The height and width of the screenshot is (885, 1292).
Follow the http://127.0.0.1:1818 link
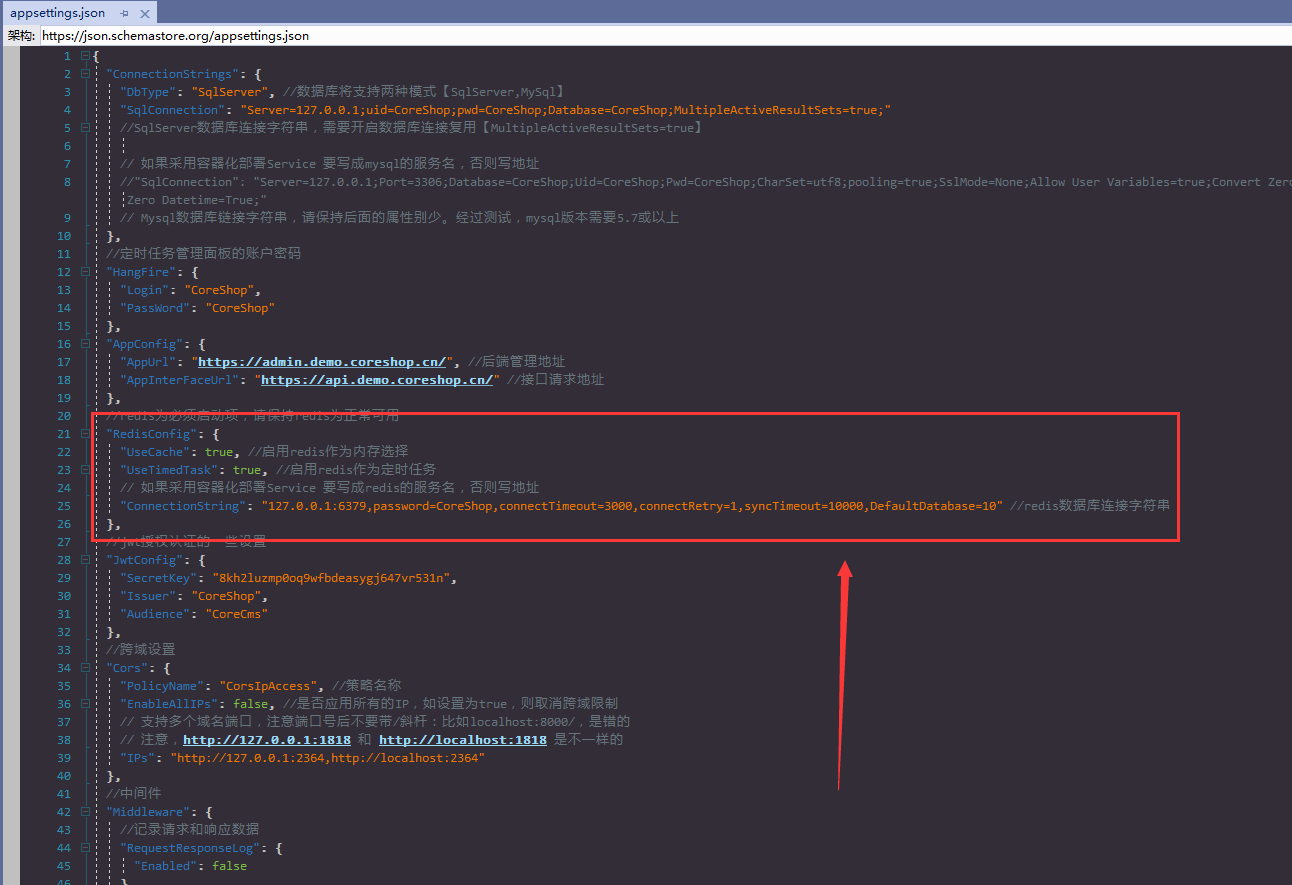[x=267, y=740]
